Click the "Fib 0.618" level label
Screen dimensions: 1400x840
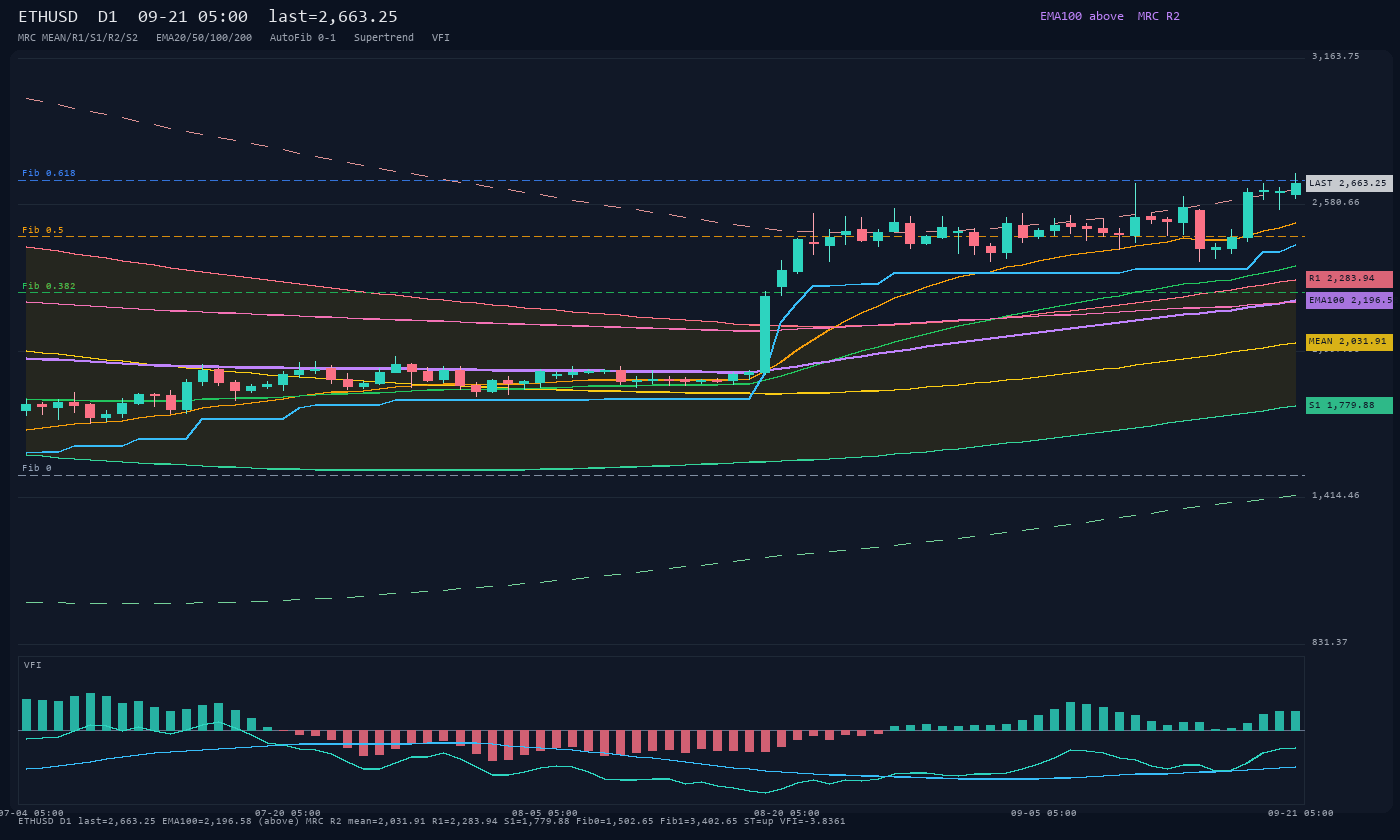click(x=49, y=173)
